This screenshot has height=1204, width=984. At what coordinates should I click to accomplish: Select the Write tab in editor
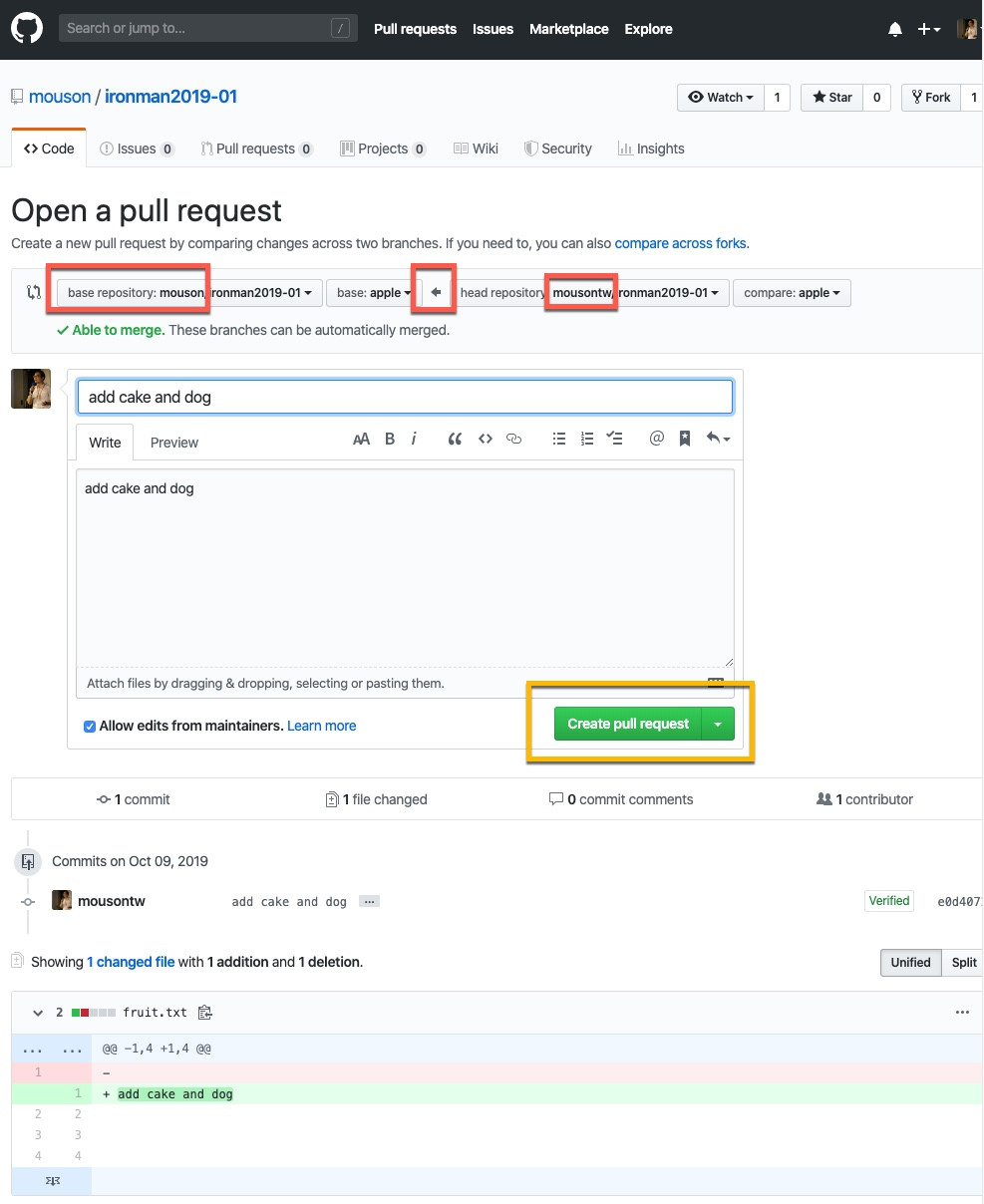(105, 442)
